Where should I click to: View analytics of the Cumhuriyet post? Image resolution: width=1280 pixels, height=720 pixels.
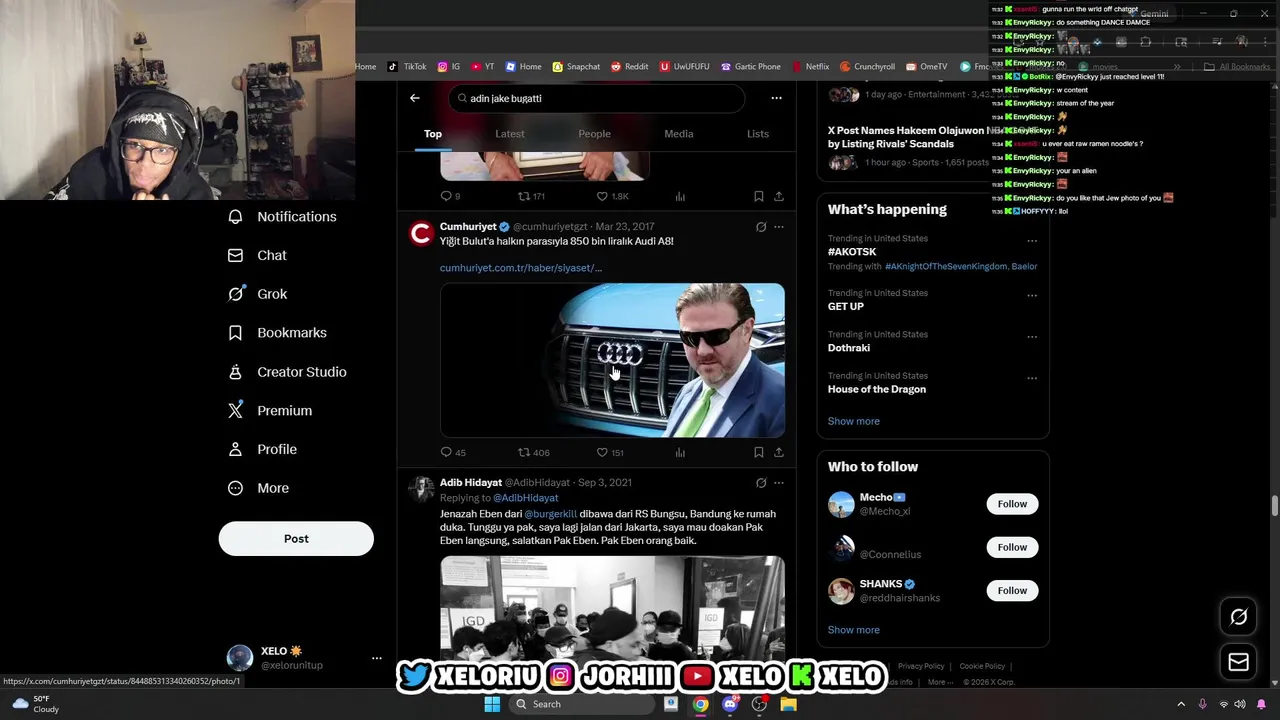point(680,453)
